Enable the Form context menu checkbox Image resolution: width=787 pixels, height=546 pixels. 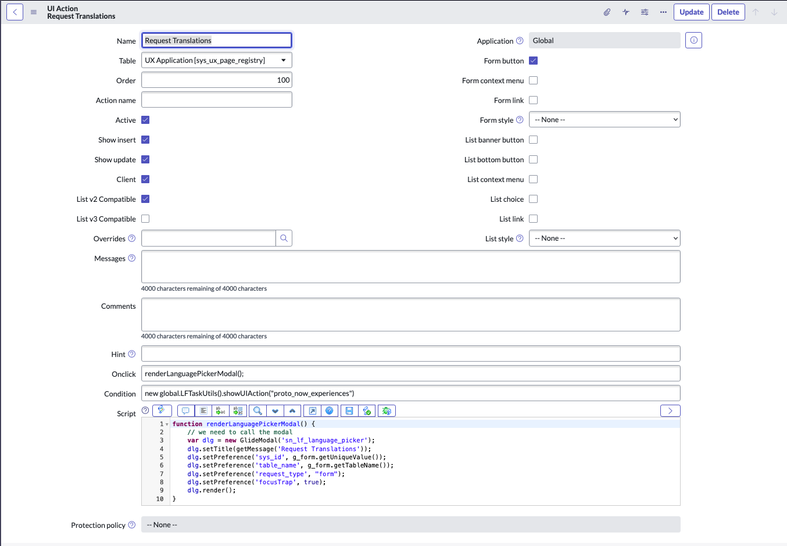click(534, 80)
